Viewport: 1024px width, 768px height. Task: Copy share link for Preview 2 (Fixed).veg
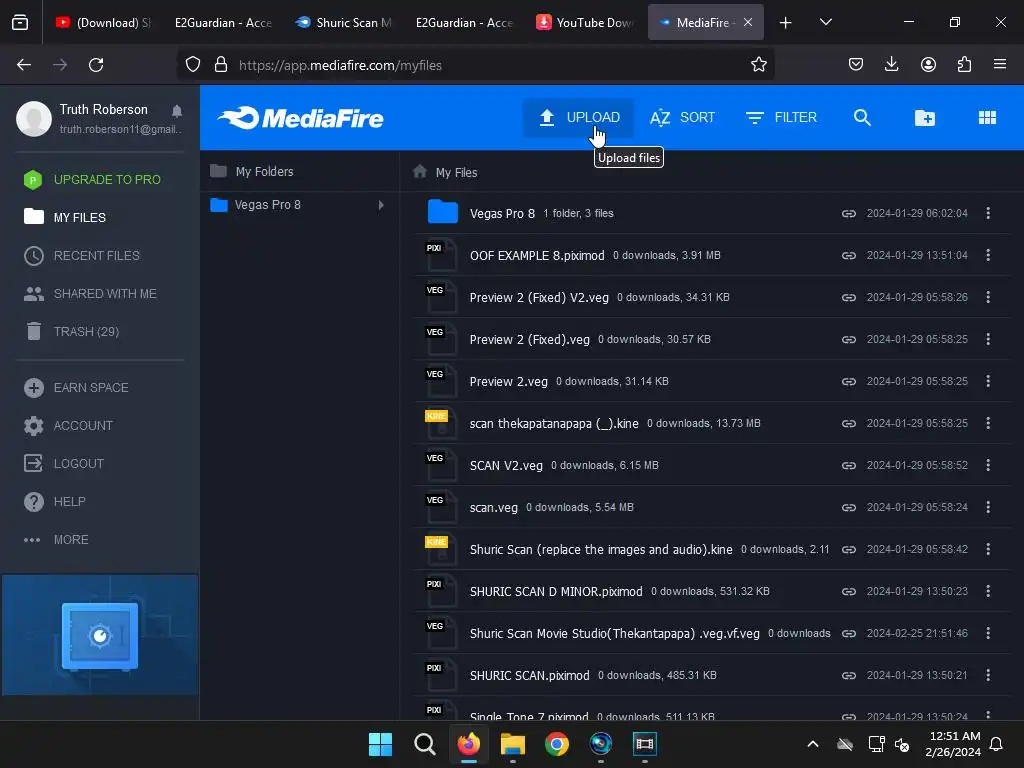coord(848,340)
